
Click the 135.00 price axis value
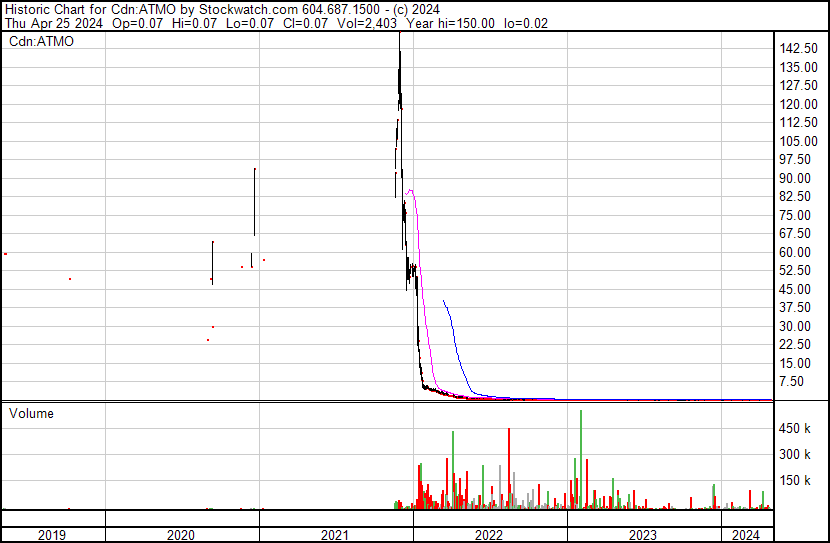(x=798, y=67)
